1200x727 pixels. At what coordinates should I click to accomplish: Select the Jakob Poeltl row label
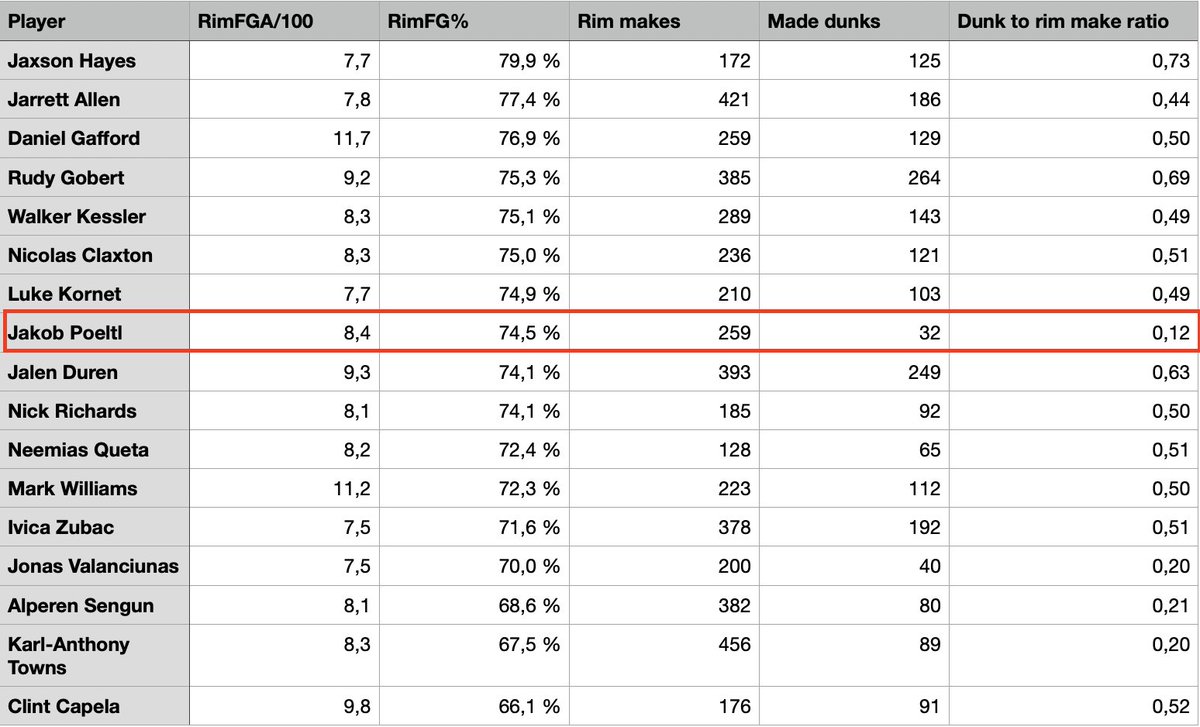(95, 333)
